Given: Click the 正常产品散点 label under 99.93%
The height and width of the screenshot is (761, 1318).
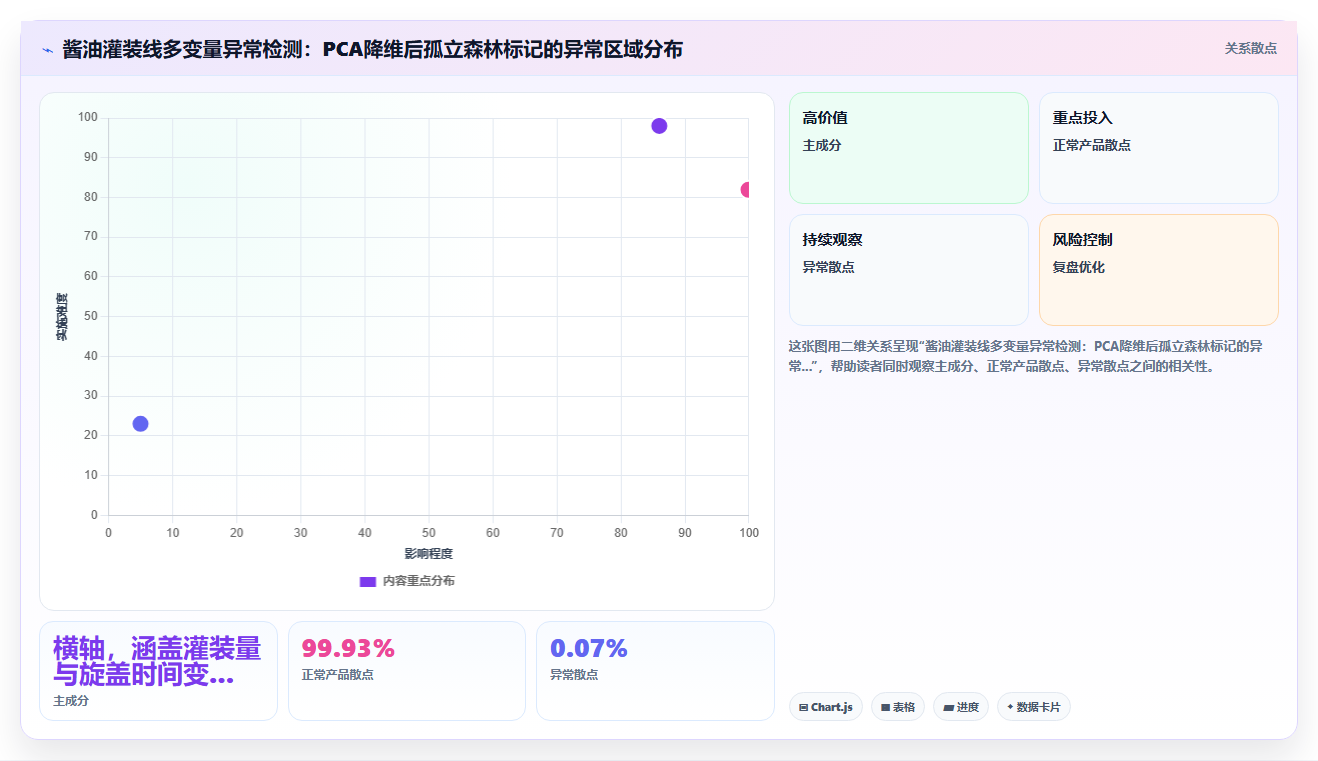Looking at the screenshot, I should [x=338, y=675].
